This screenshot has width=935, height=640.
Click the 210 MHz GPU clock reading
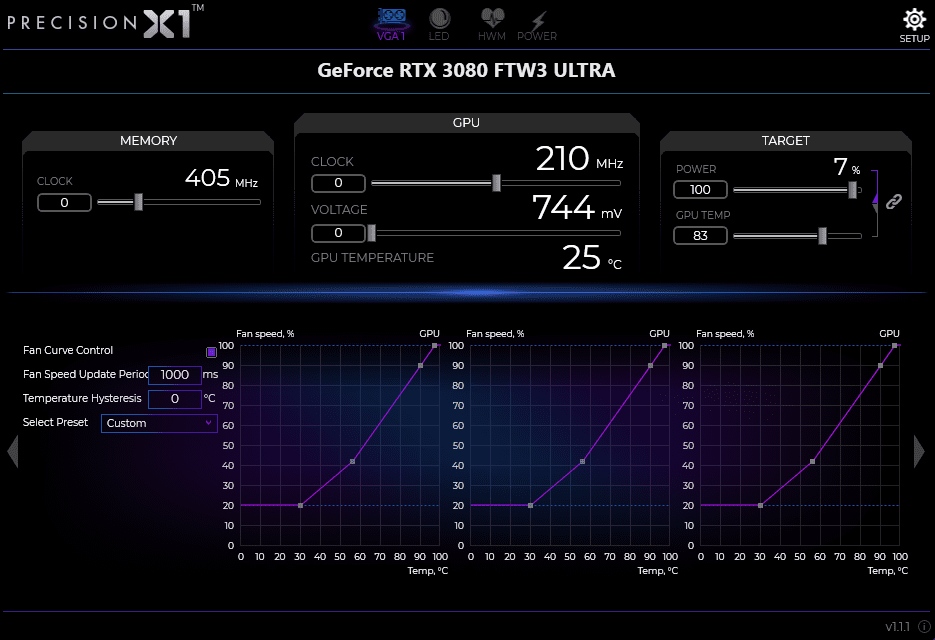point(579,159)
